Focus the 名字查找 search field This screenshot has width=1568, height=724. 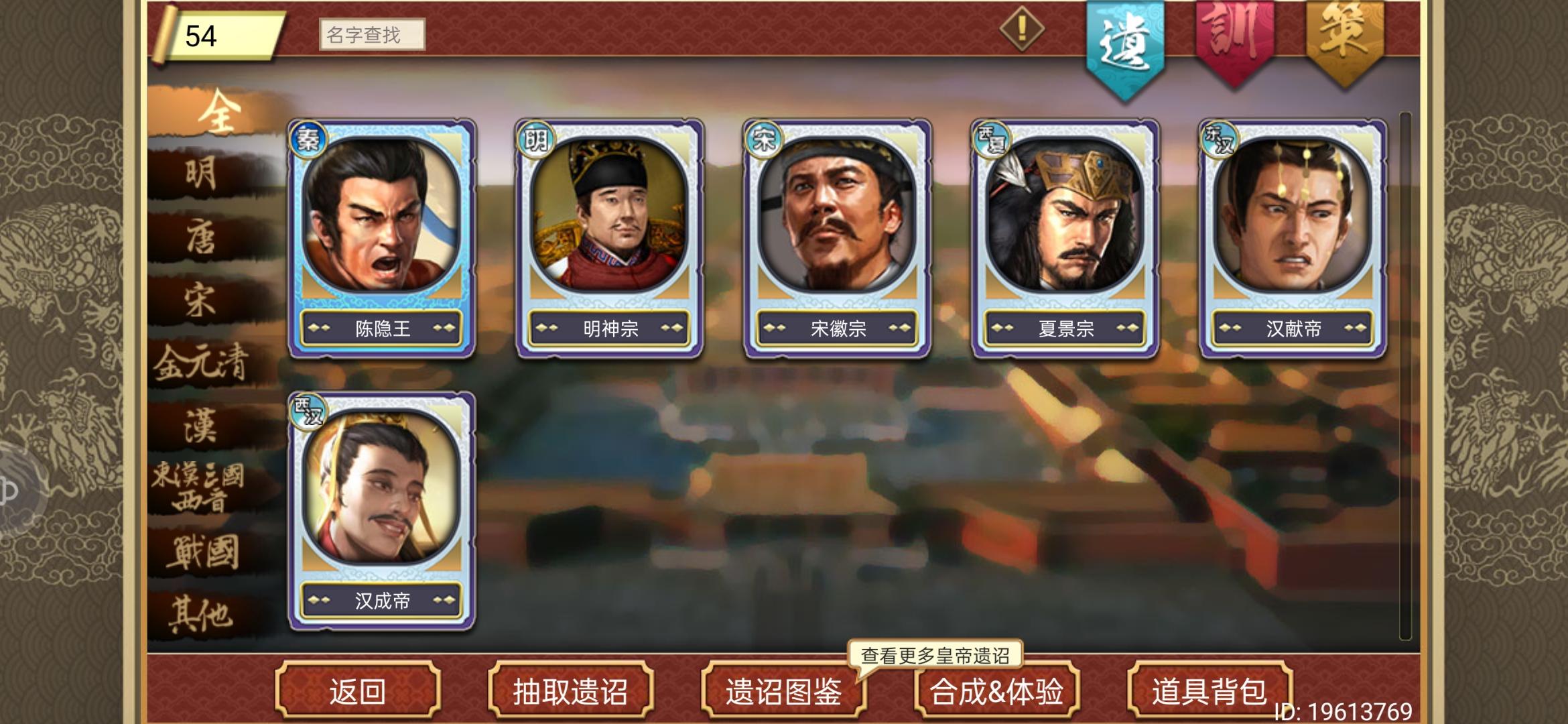pyautogui.click(x=372, y=34)
